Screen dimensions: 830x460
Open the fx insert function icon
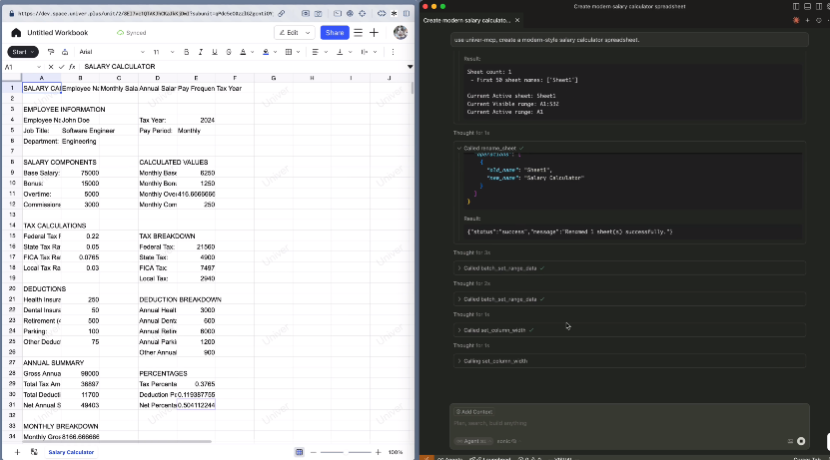(x=72, y=67)
